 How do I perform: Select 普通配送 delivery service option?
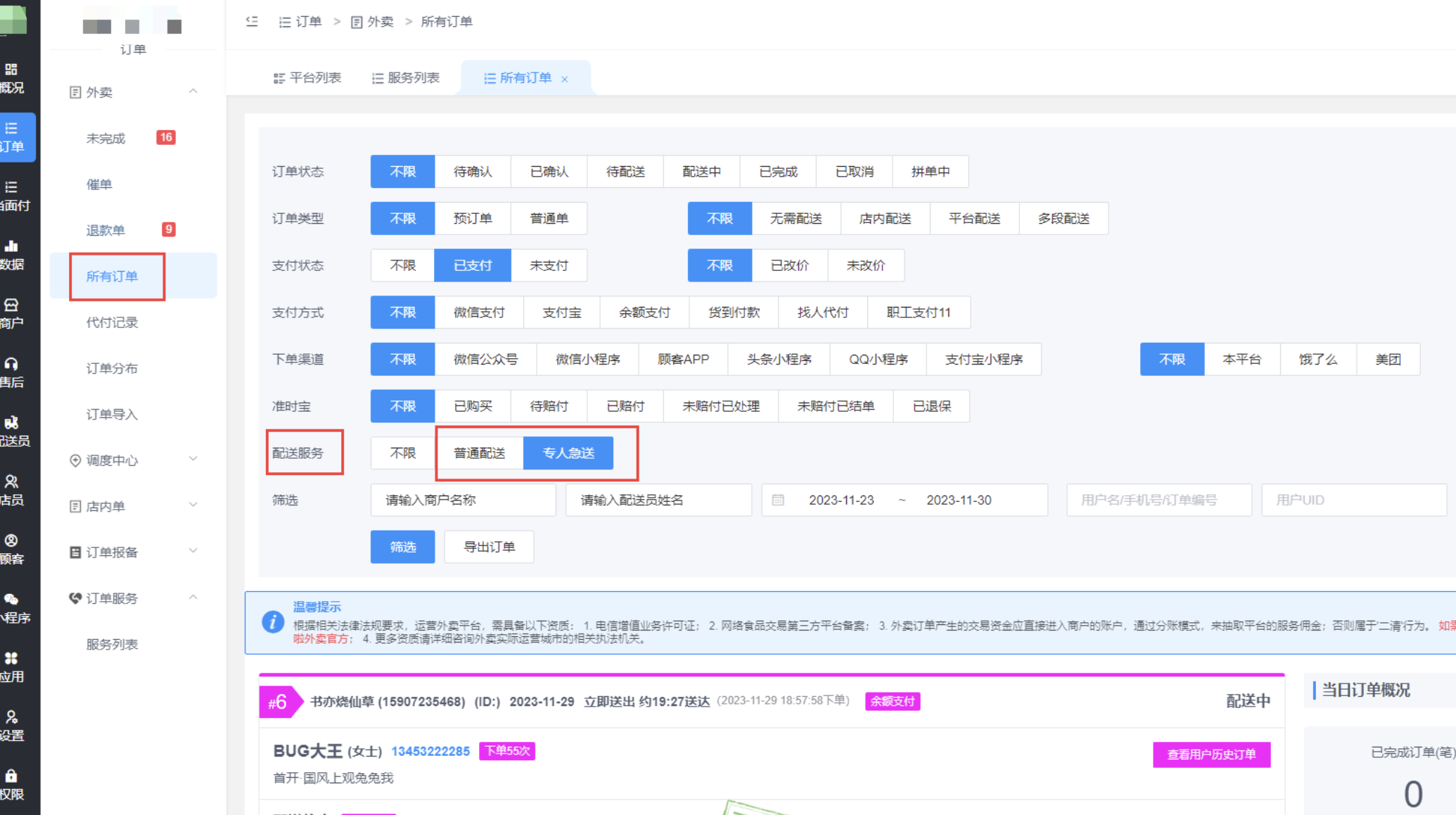pos(479,453)
